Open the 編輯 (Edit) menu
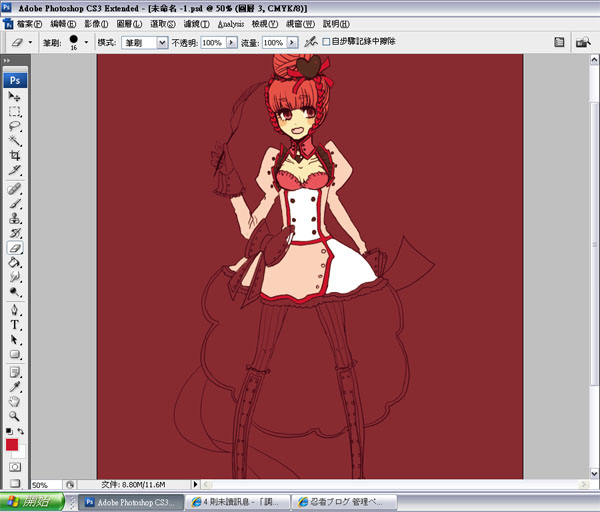The height and width of the screenshot is (512, 600). click(x=63, y=24)
